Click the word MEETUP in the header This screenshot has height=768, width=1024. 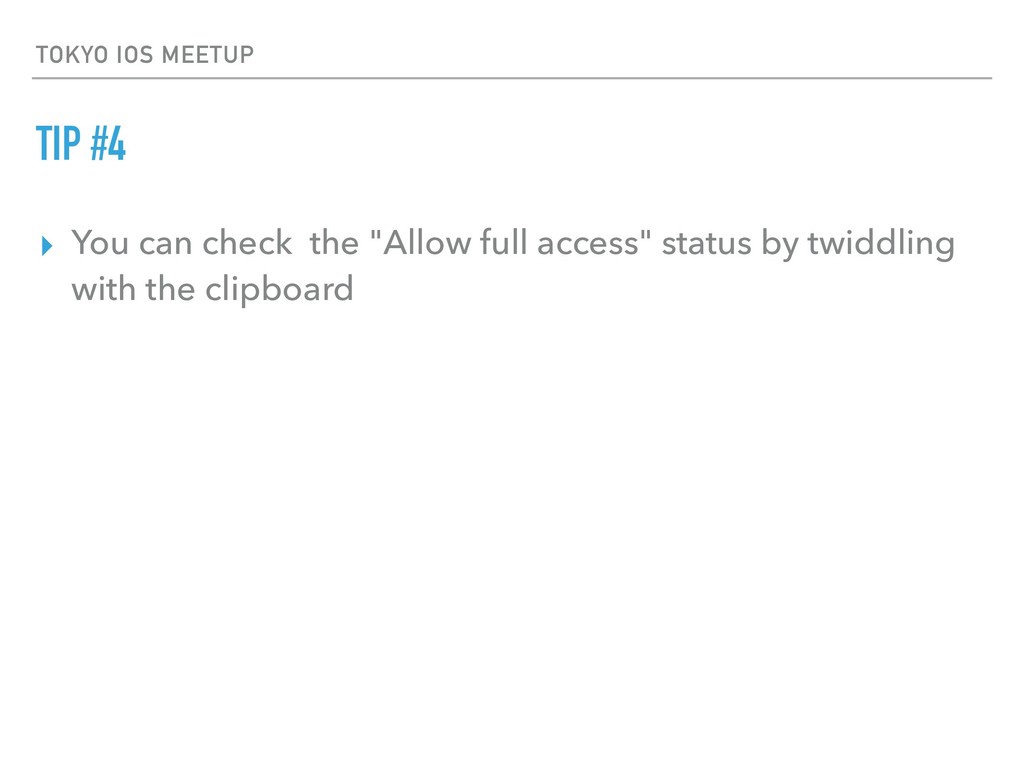coord(208,55)
